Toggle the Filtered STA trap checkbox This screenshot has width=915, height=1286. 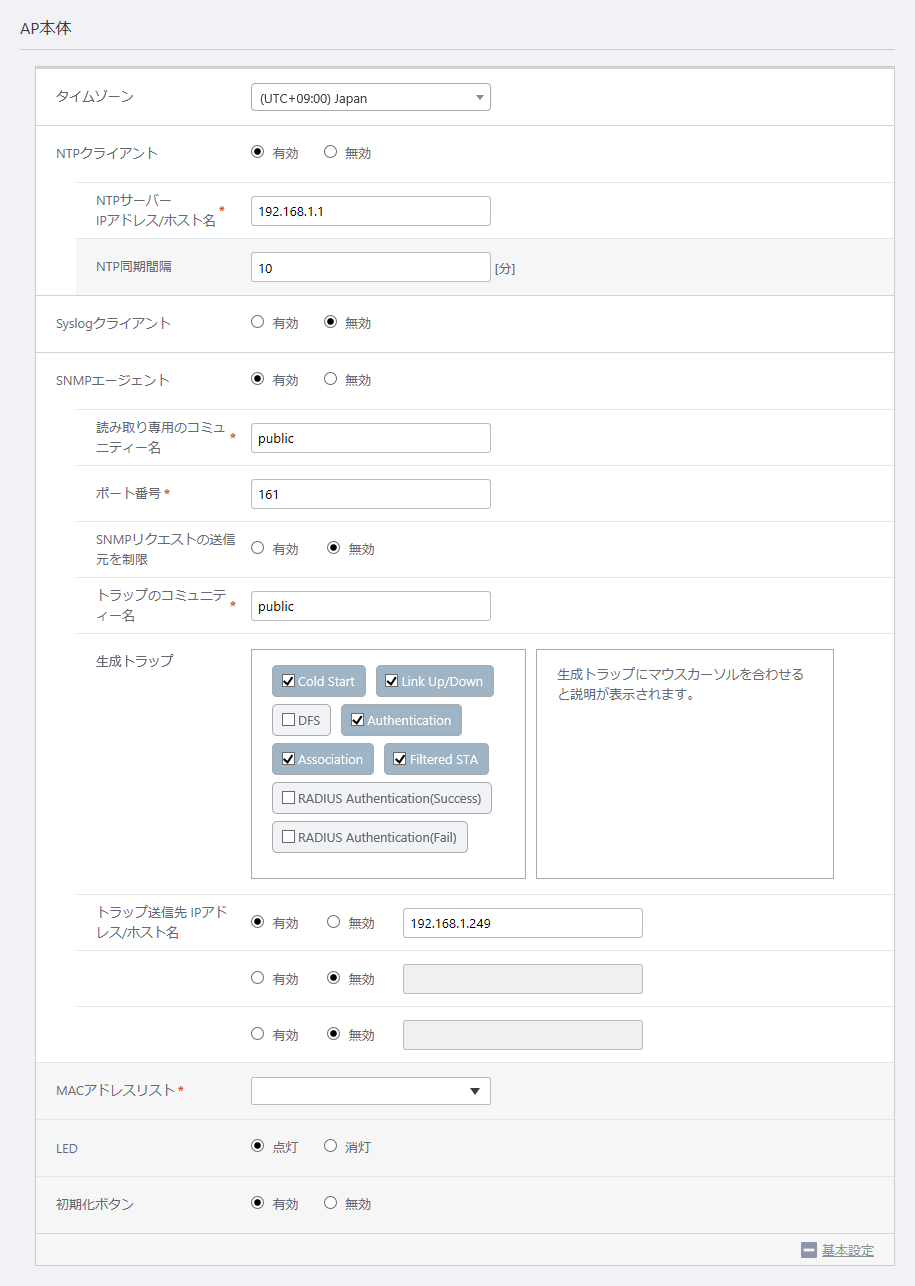point(400,759)
